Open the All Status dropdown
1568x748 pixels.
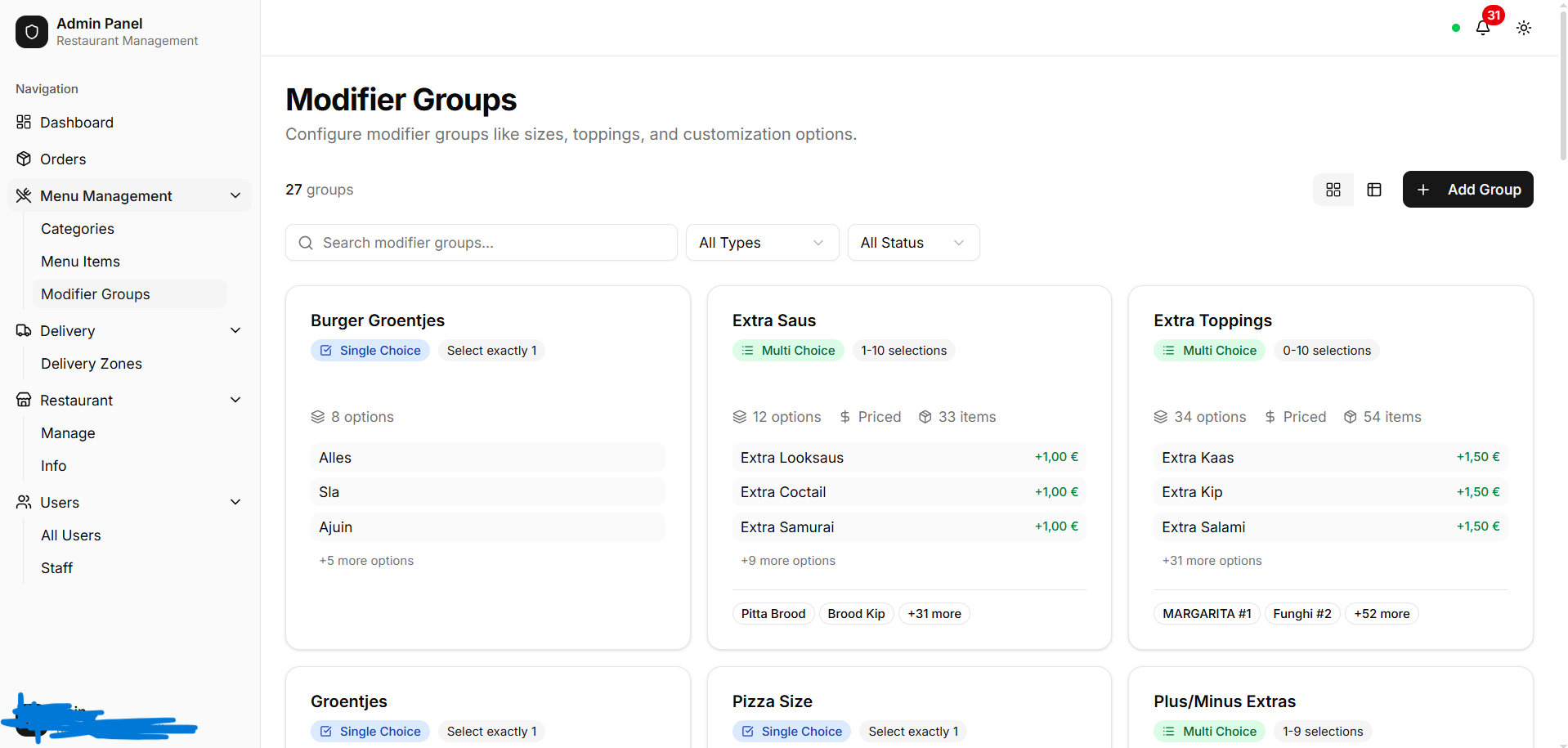click(x=913, y=243)
